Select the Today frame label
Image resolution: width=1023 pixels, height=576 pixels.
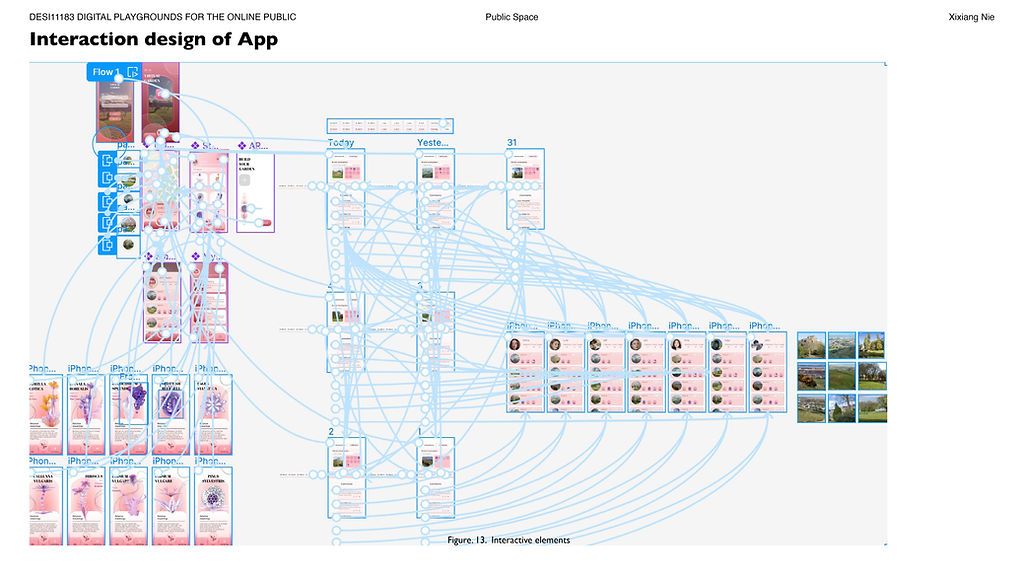pos(341,142)
